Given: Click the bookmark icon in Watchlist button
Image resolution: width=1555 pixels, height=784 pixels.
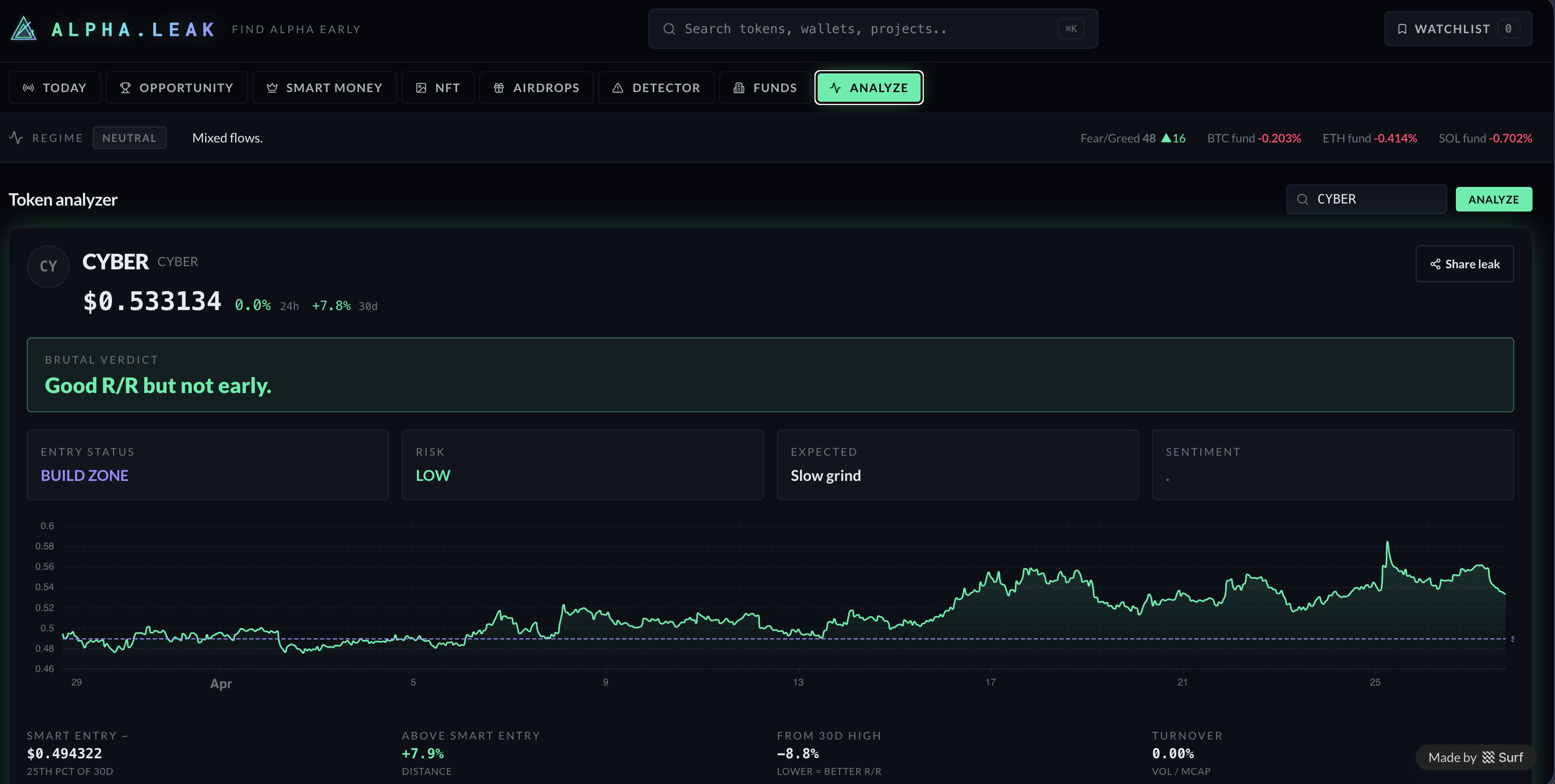Looking at the screenshot, I should click(1402, 29).
